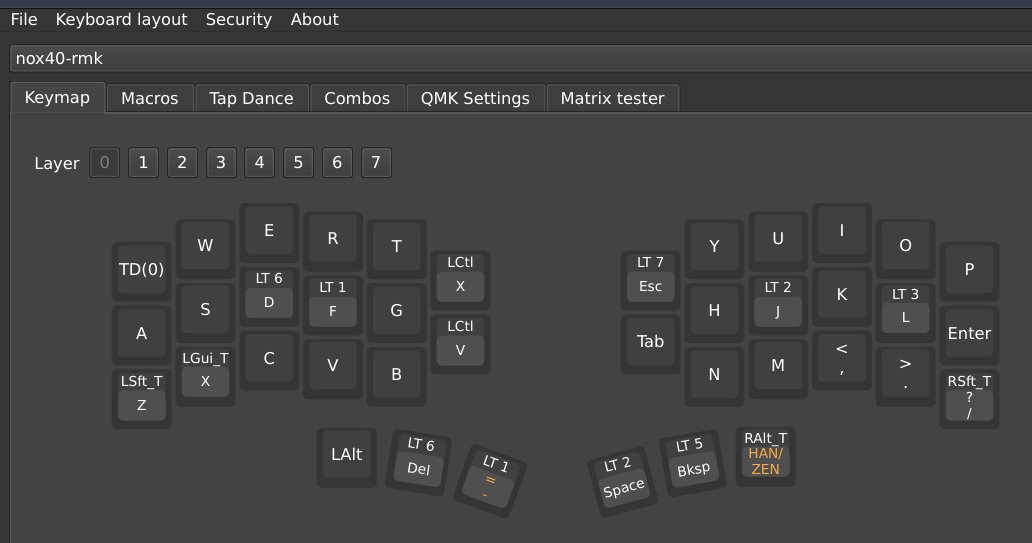Open the nox40-rmk device selector

click(521, 59)
